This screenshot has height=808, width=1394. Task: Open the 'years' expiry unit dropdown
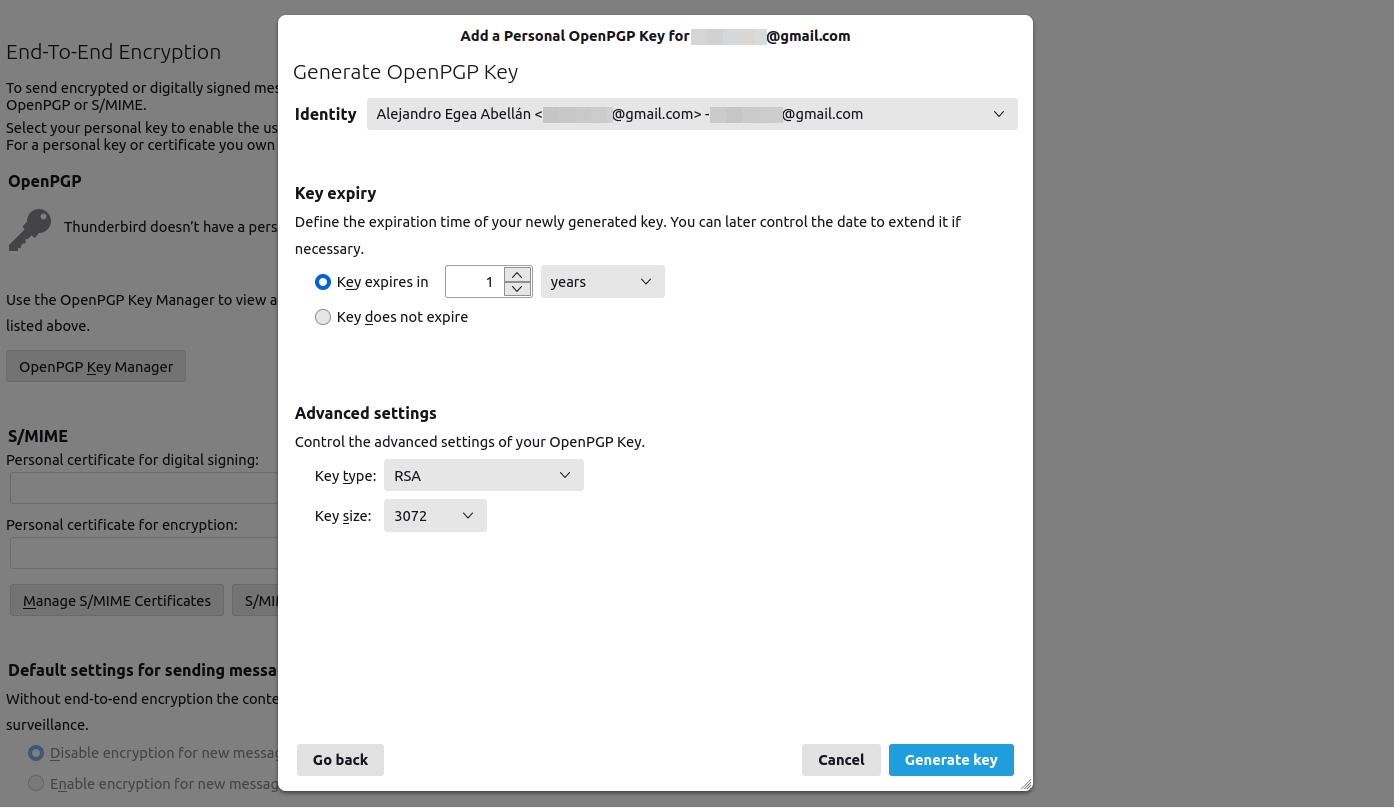[602, 282]
